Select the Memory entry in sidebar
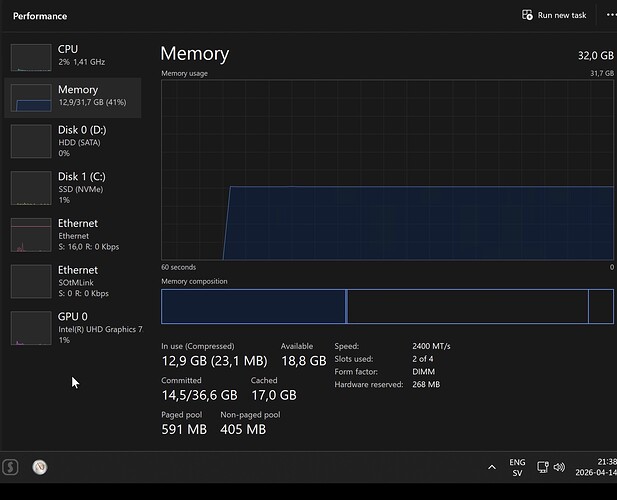The height and width of the screenshot is (500, 617). point(73,98)
